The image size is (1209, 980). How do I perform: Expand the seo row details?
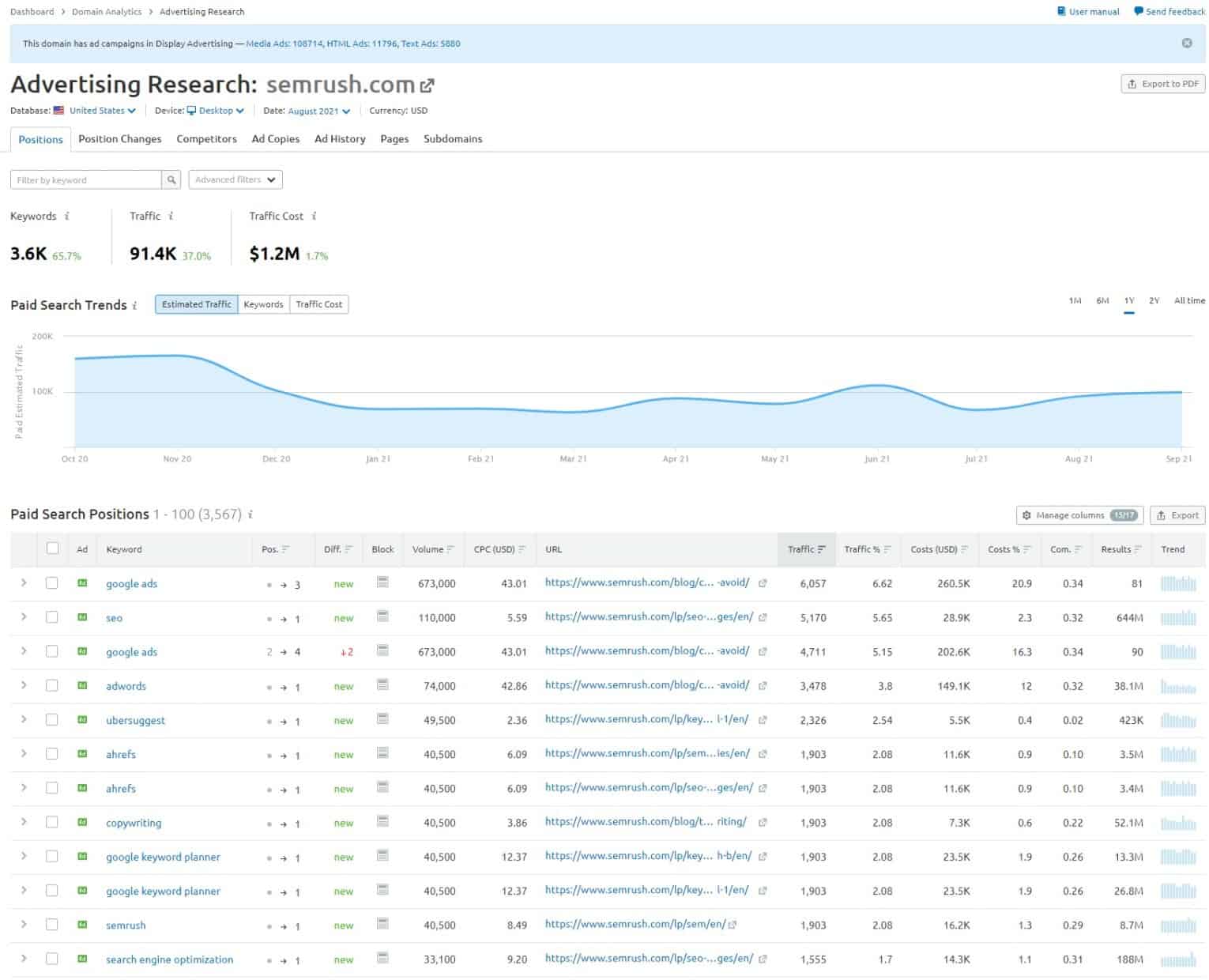(24, 616)
